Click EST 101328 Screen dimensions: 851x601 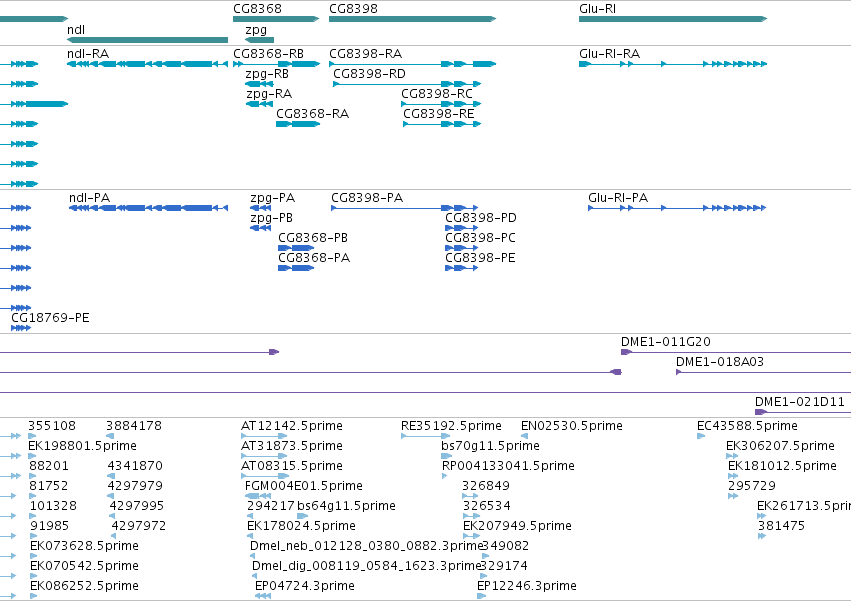[x=33, y=516]
